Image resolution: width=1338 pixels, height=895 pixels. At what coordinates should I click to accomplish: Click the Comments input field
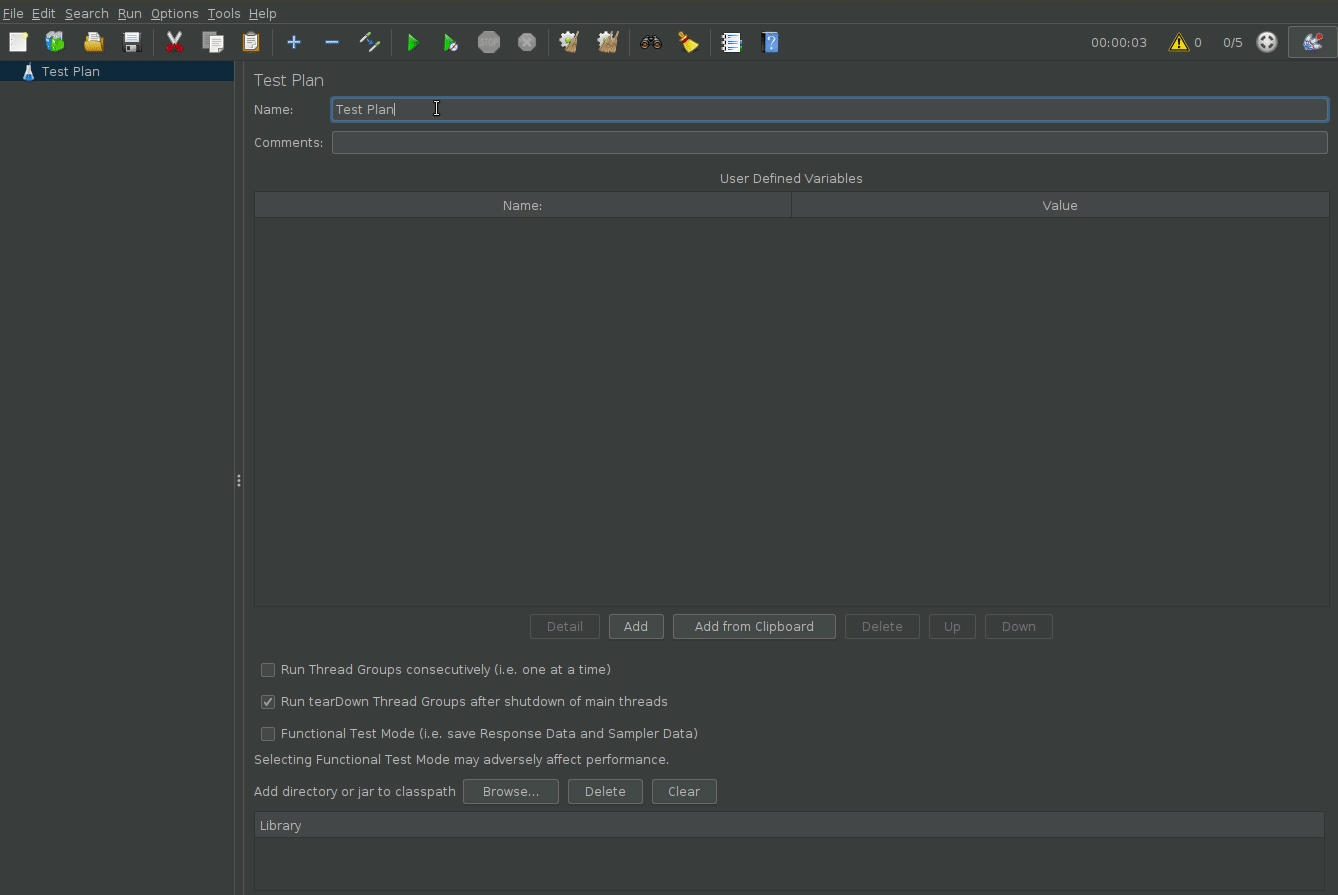click(830, 142)
